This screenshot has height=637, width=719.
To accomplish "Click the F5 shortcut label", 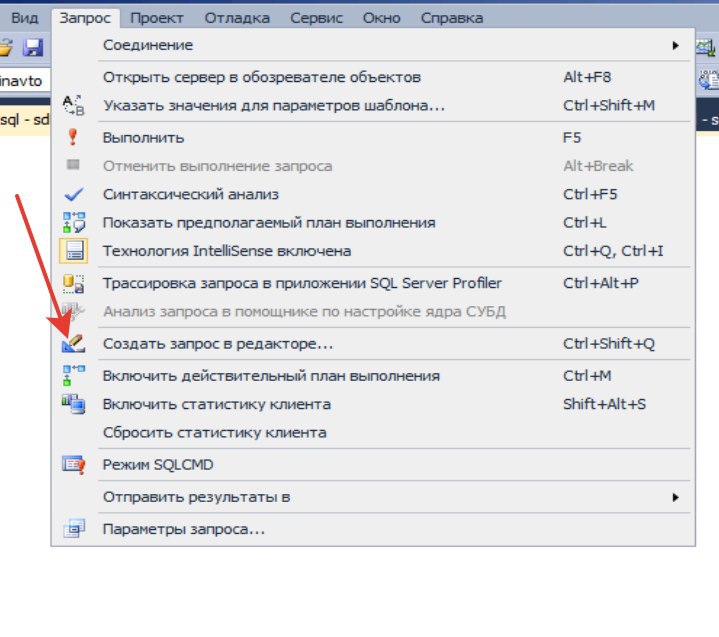I will pyautogui.click(x=572, y=138).
